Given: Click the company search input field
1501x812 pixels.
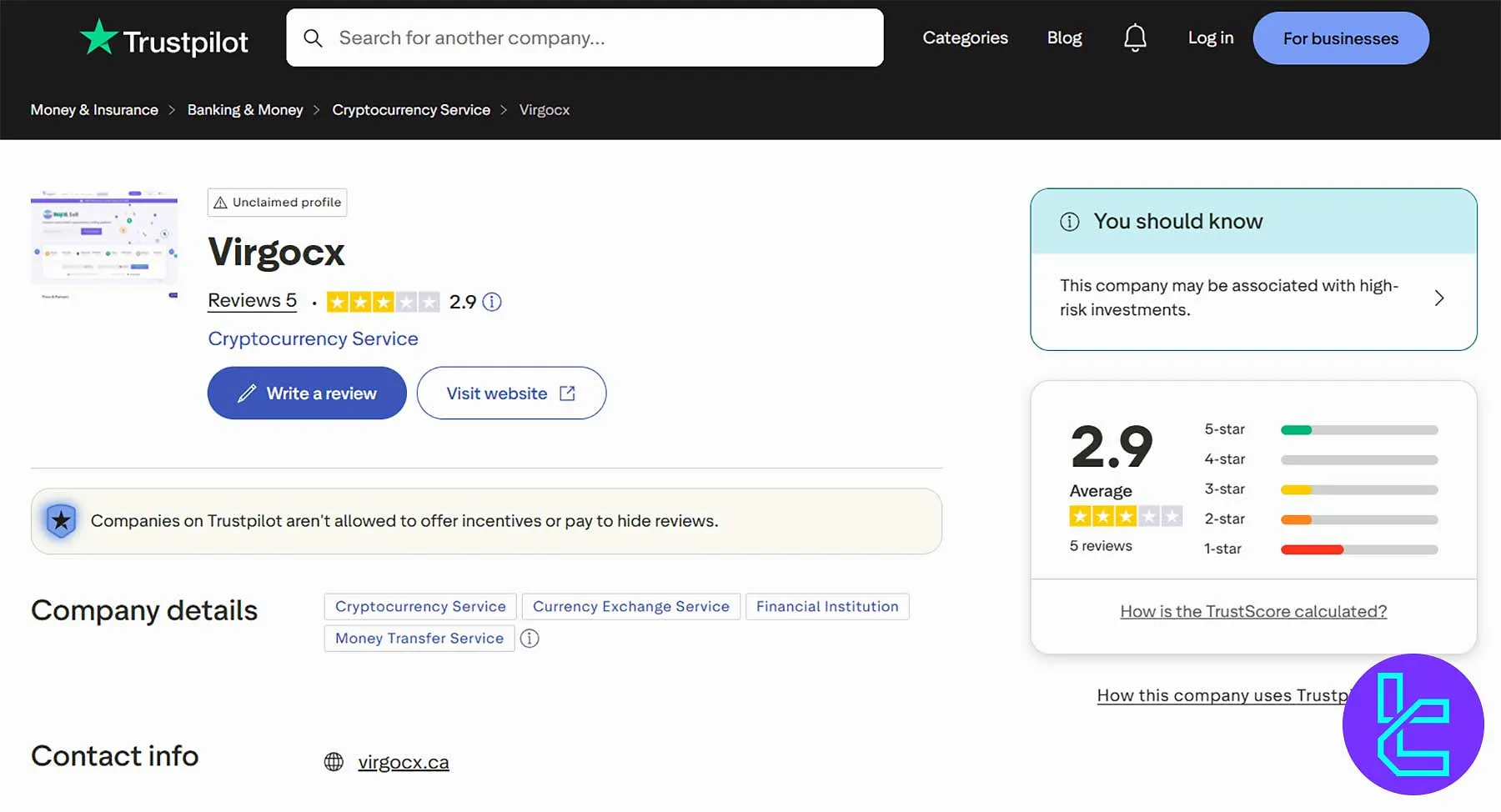Looking at the screenshot, I should 584,38.
